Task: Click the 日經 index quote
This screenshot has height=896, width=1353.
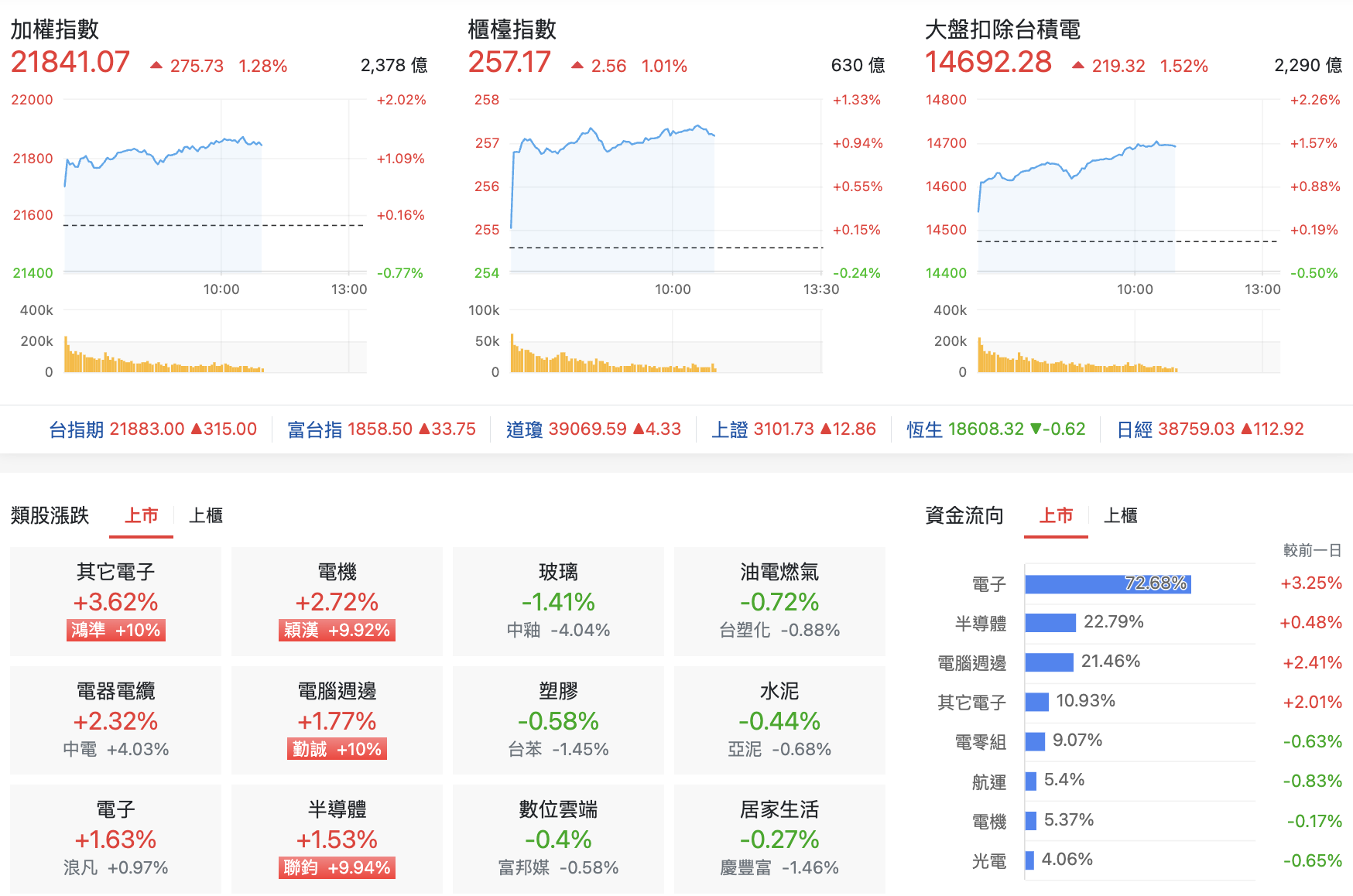Action: click(1211, 429)
